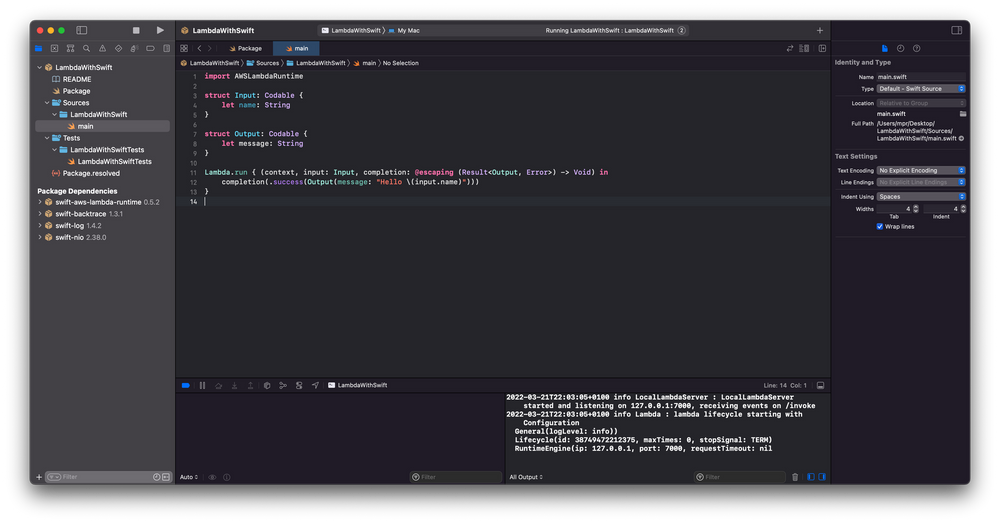Click the code review arrows icon
Screen dimensions: 1000x524
click(x=790, y=48)
